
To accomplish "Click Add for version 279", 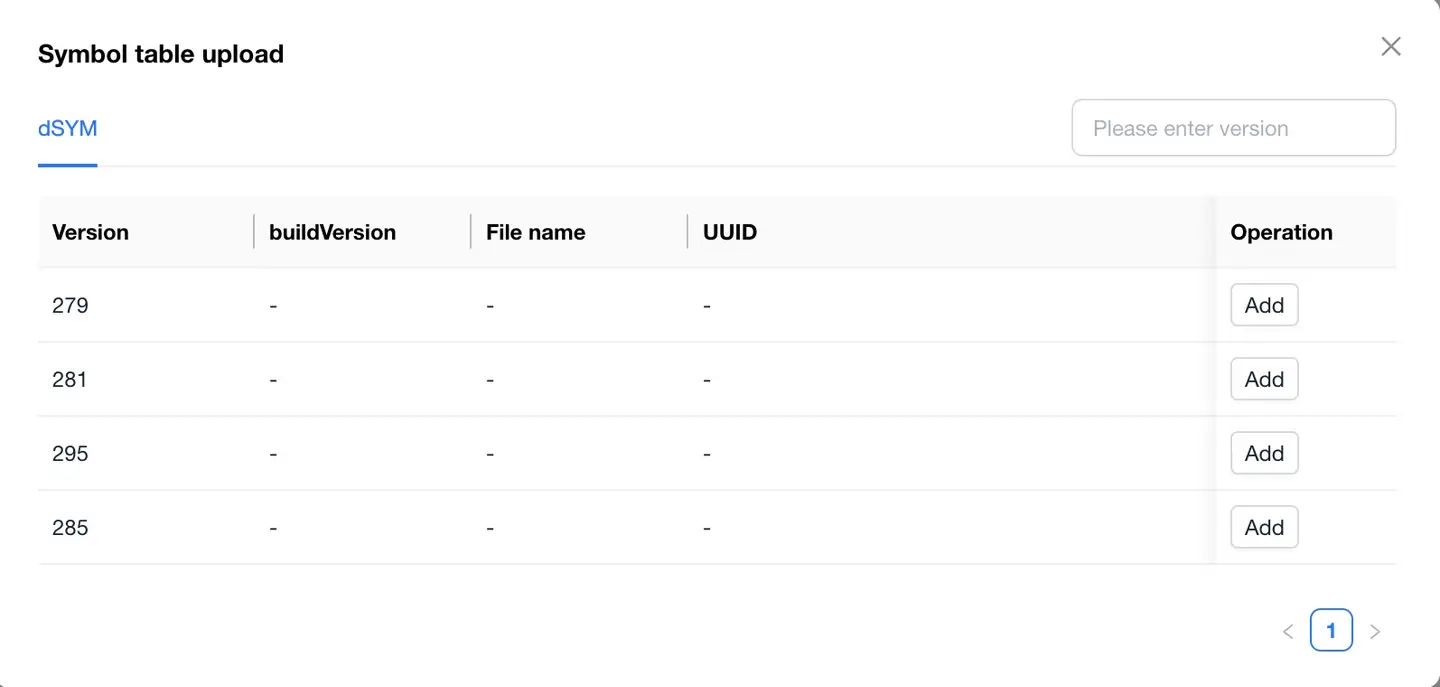I will [x=1264, y=306].
